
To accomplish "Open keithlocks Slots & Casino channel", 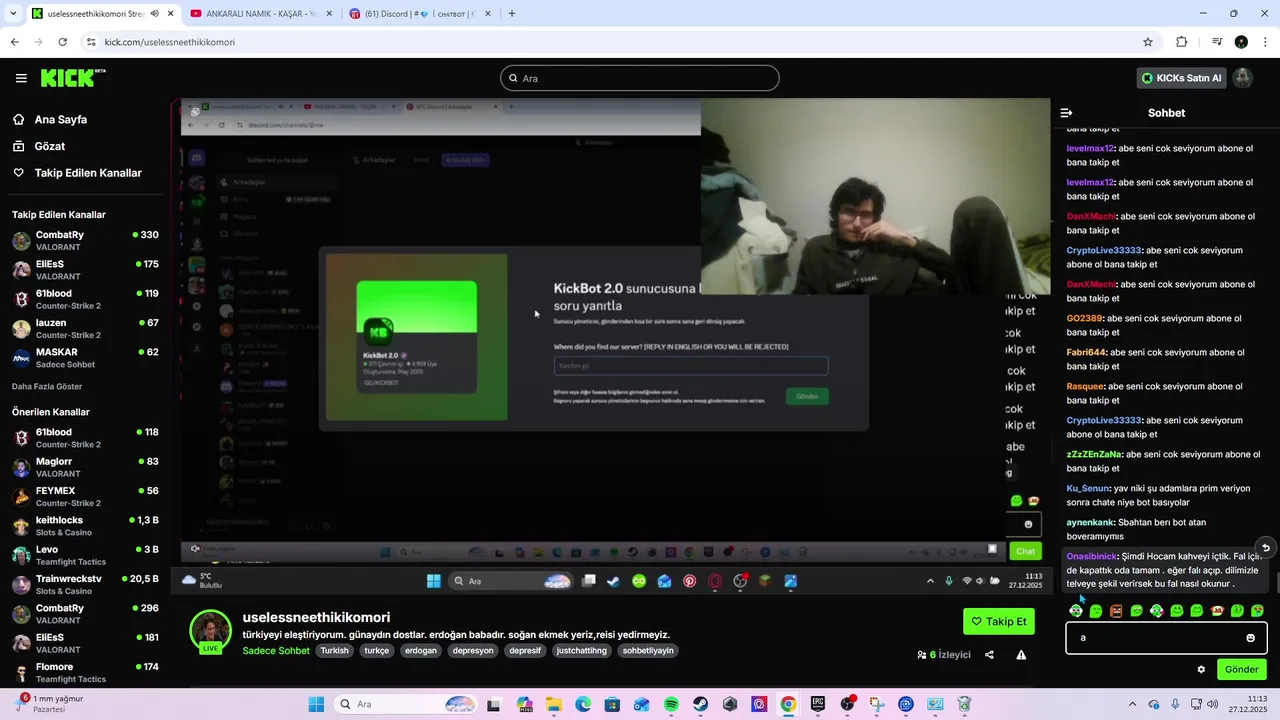I will (x=84, y=526).
